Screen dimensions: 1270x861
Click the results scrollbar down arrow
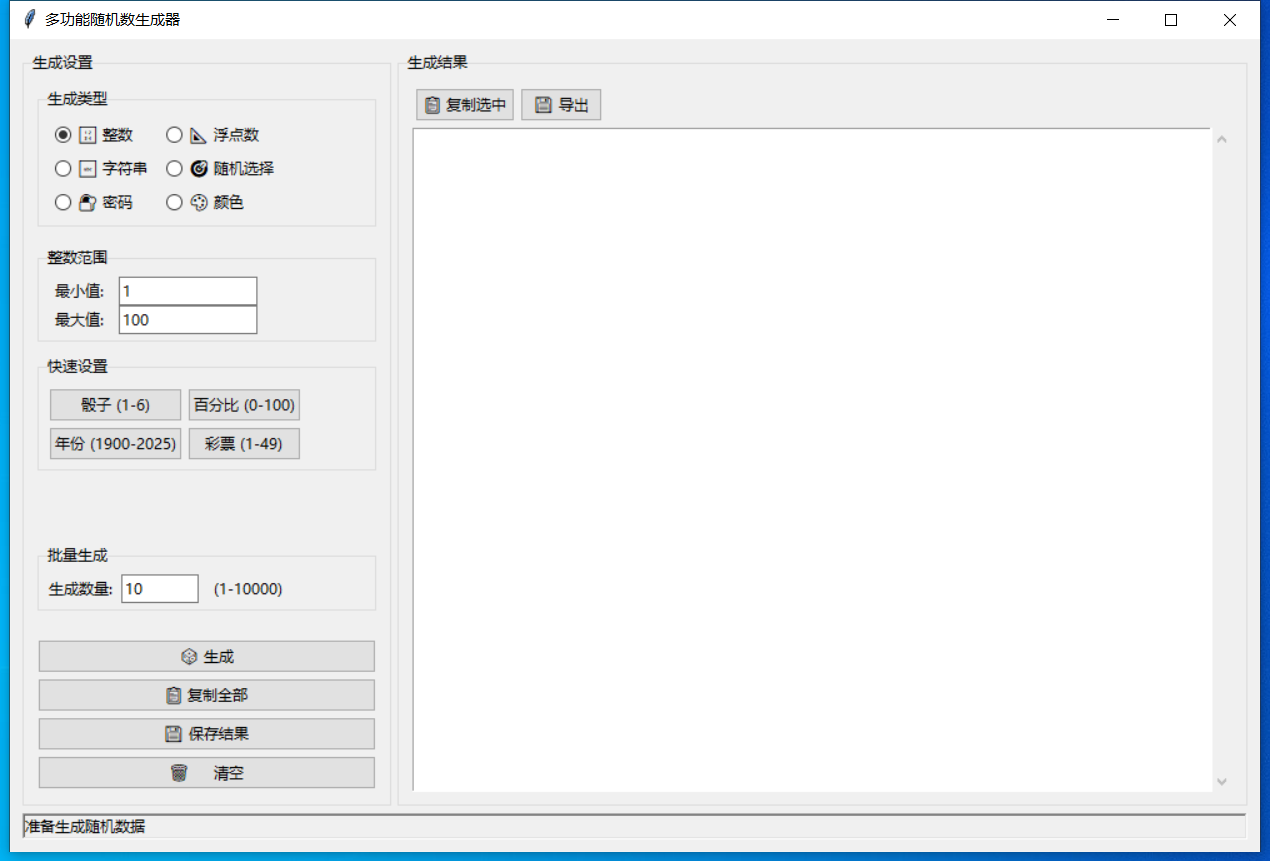point(1221,781)
